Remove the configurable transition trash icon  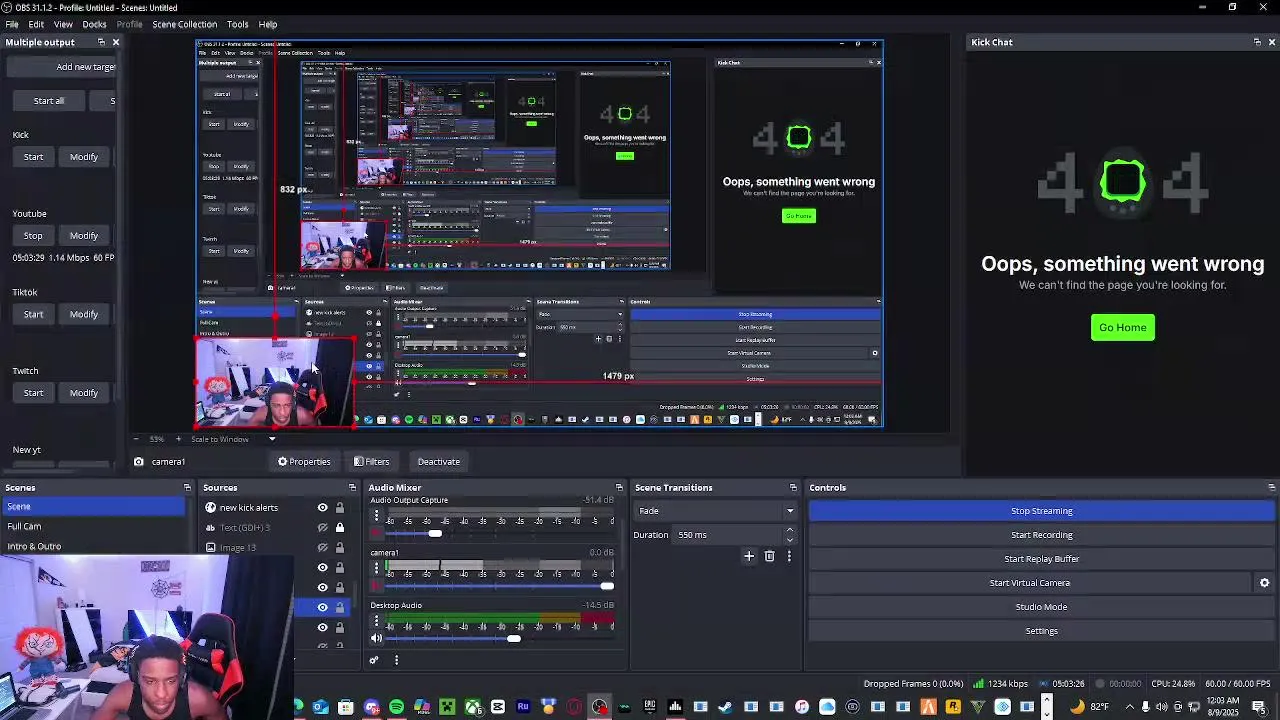pos(769,556)
